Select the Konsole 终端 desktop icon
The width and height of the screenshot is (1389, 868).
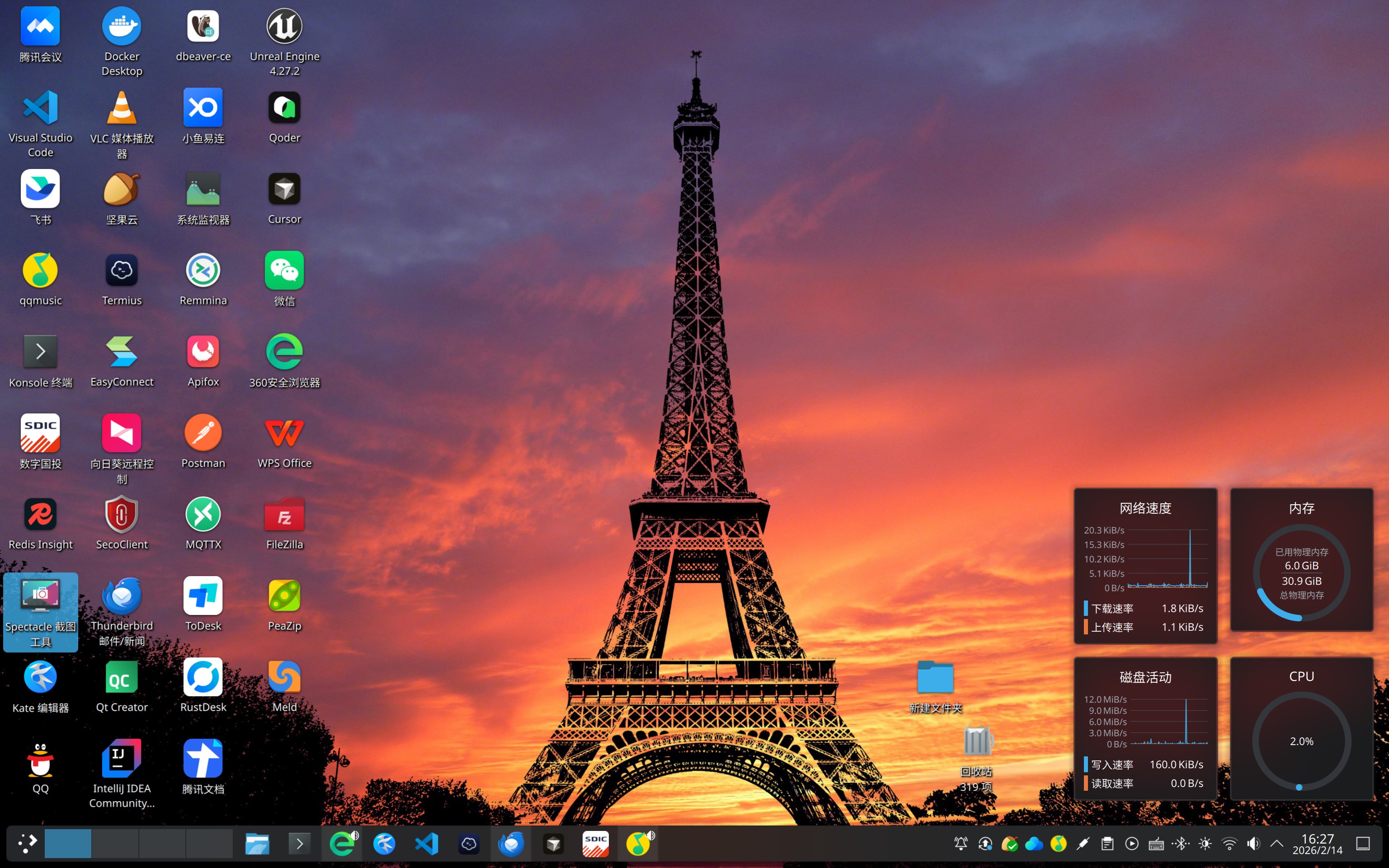40,361
